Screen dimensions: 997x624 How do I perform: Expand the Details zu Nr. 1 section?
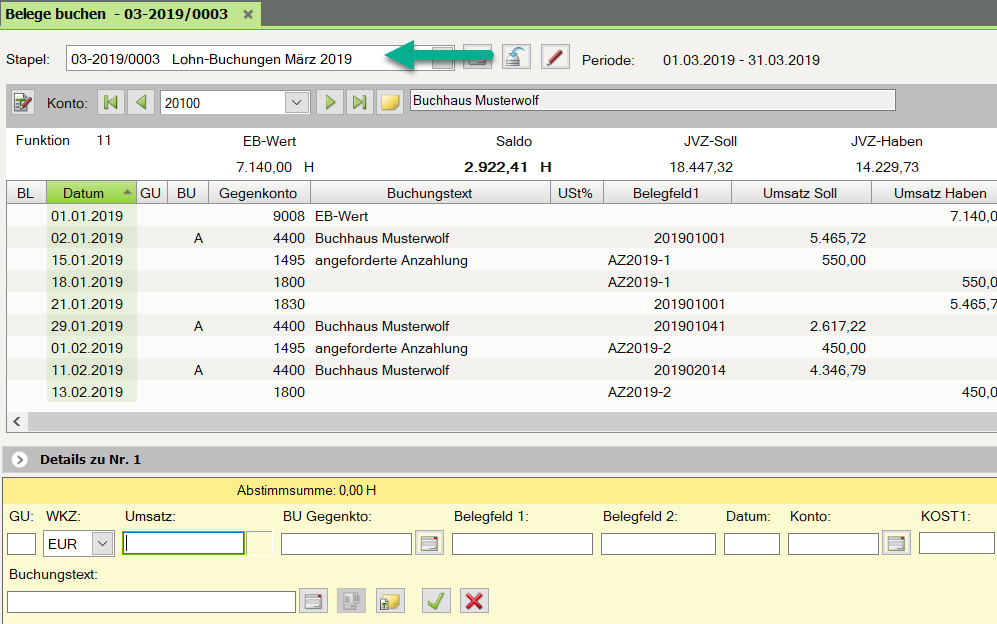(20, 459)
